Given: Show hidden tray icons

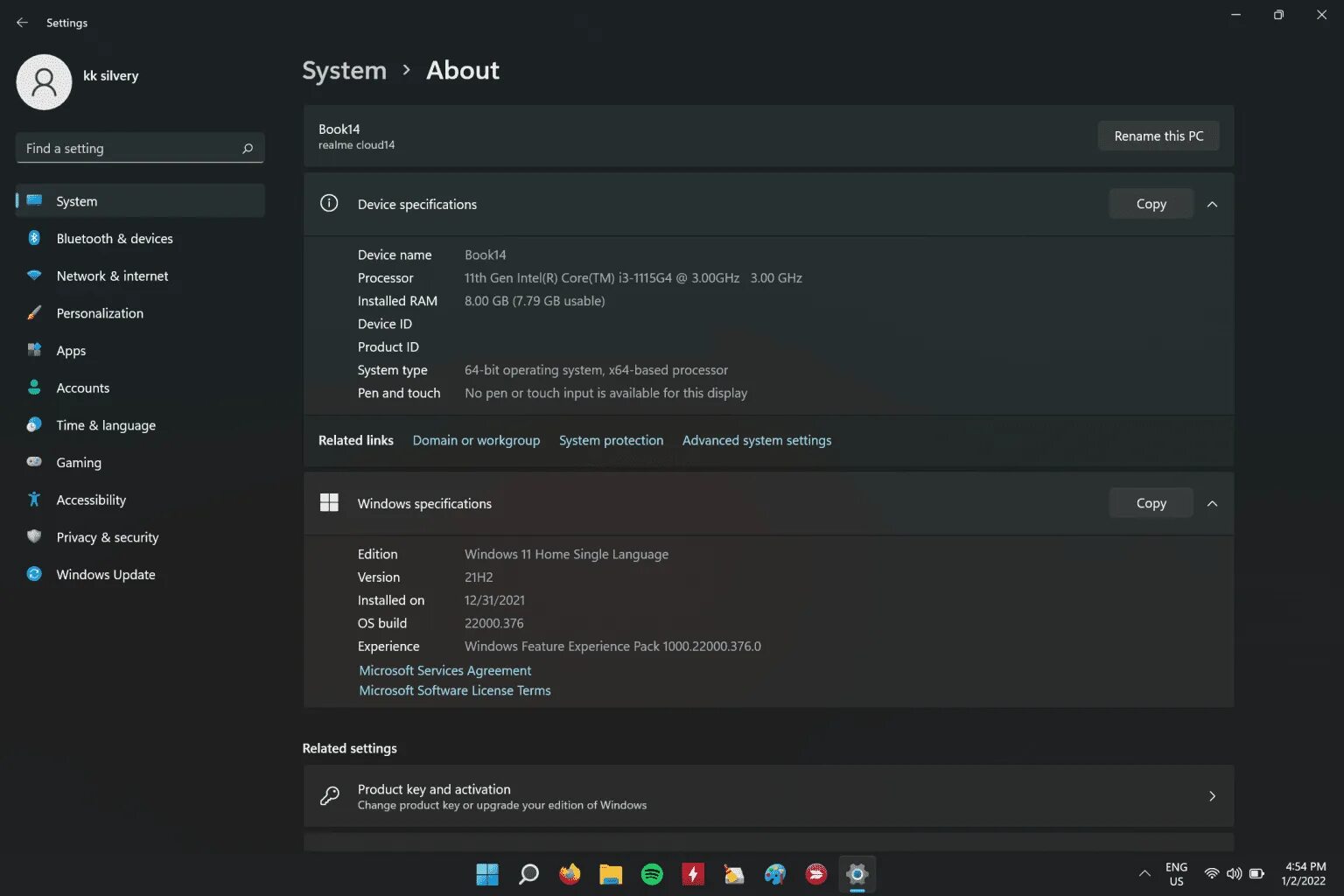Looking at the screenshot, I should click(1144, 873).
